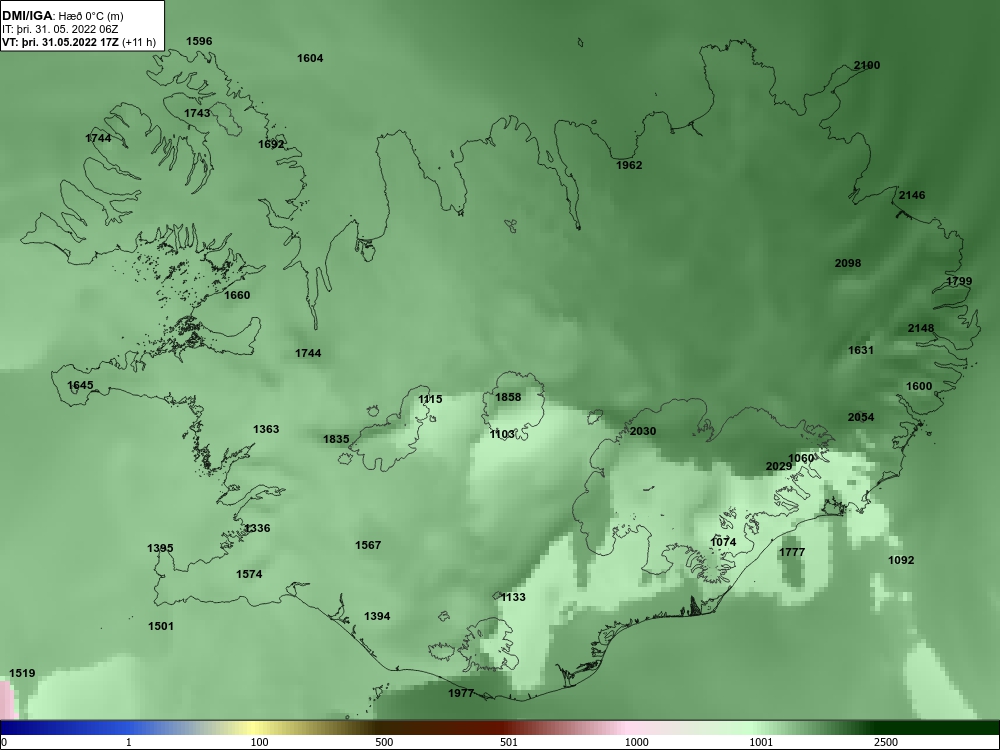Click the 1060 value label
The image size is (1000, 750).
(x=801, y=459)
